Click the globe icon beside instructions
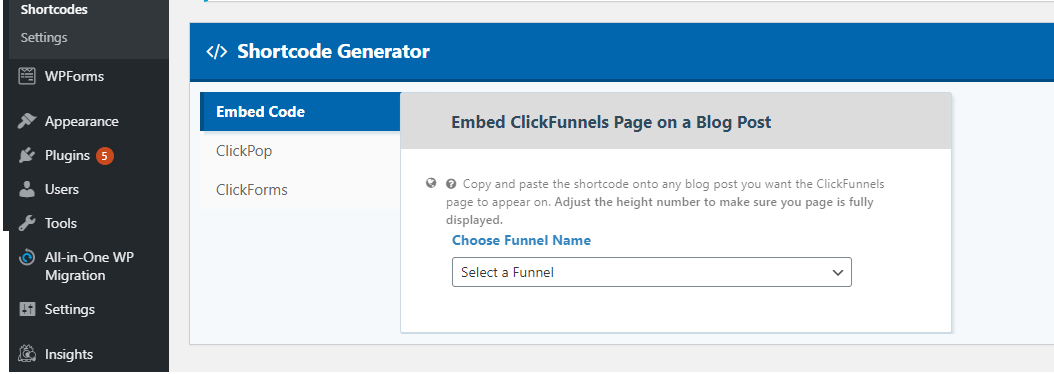 coord(432,183)
